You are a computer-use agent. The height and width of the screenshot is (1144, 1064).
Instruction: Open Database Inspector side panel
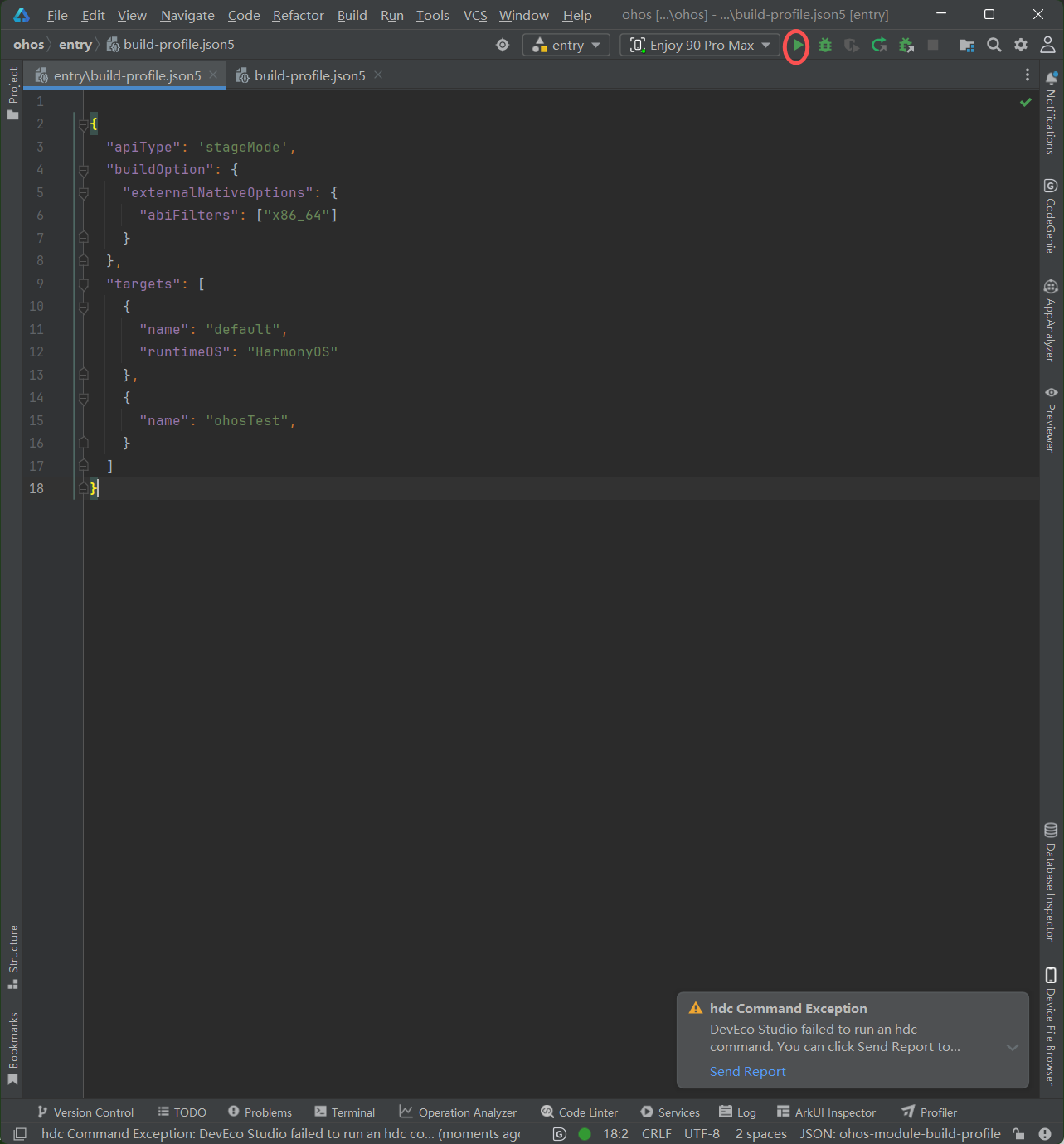tap(1051, 882)
